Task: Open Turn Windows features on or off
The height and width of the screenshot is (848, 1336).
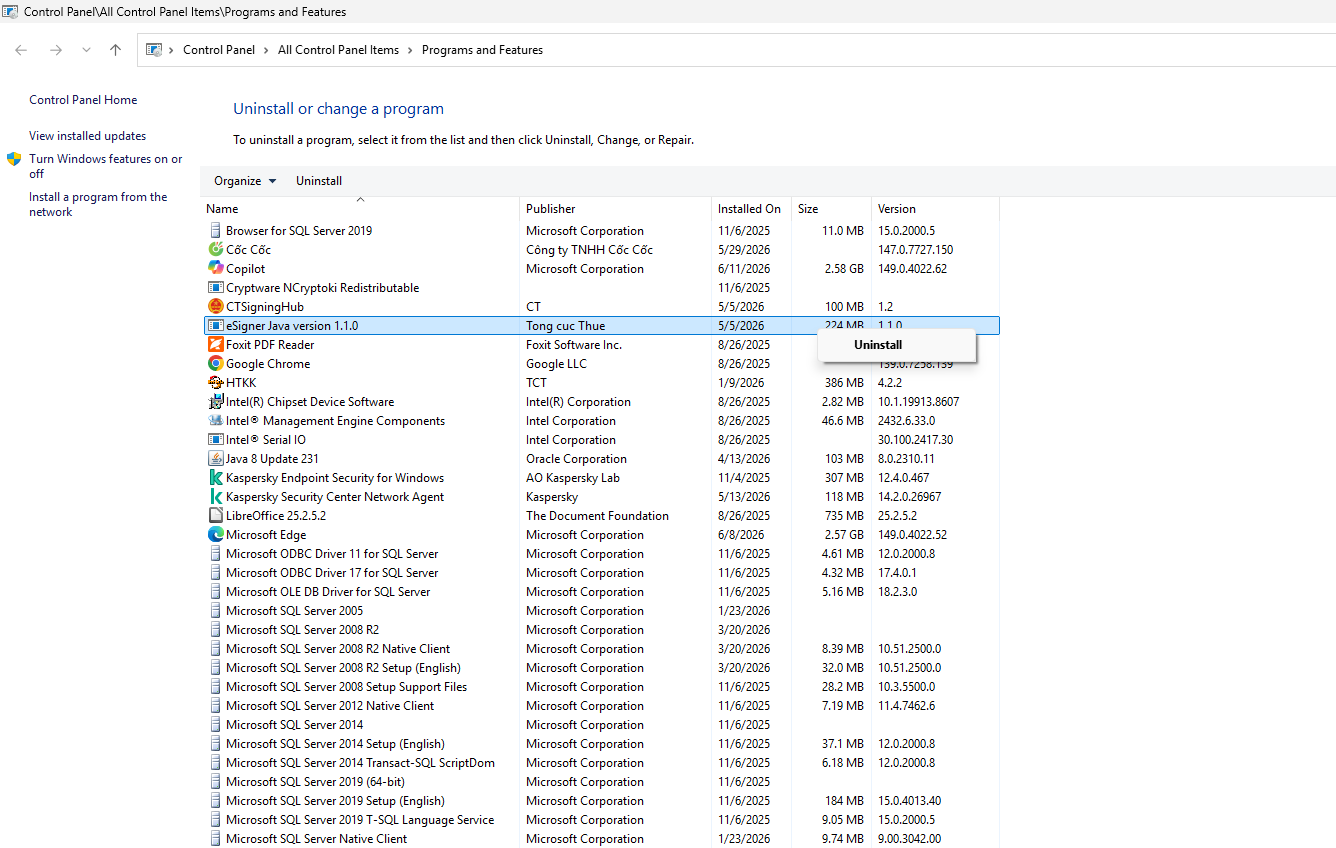Action: click(106, 166)
